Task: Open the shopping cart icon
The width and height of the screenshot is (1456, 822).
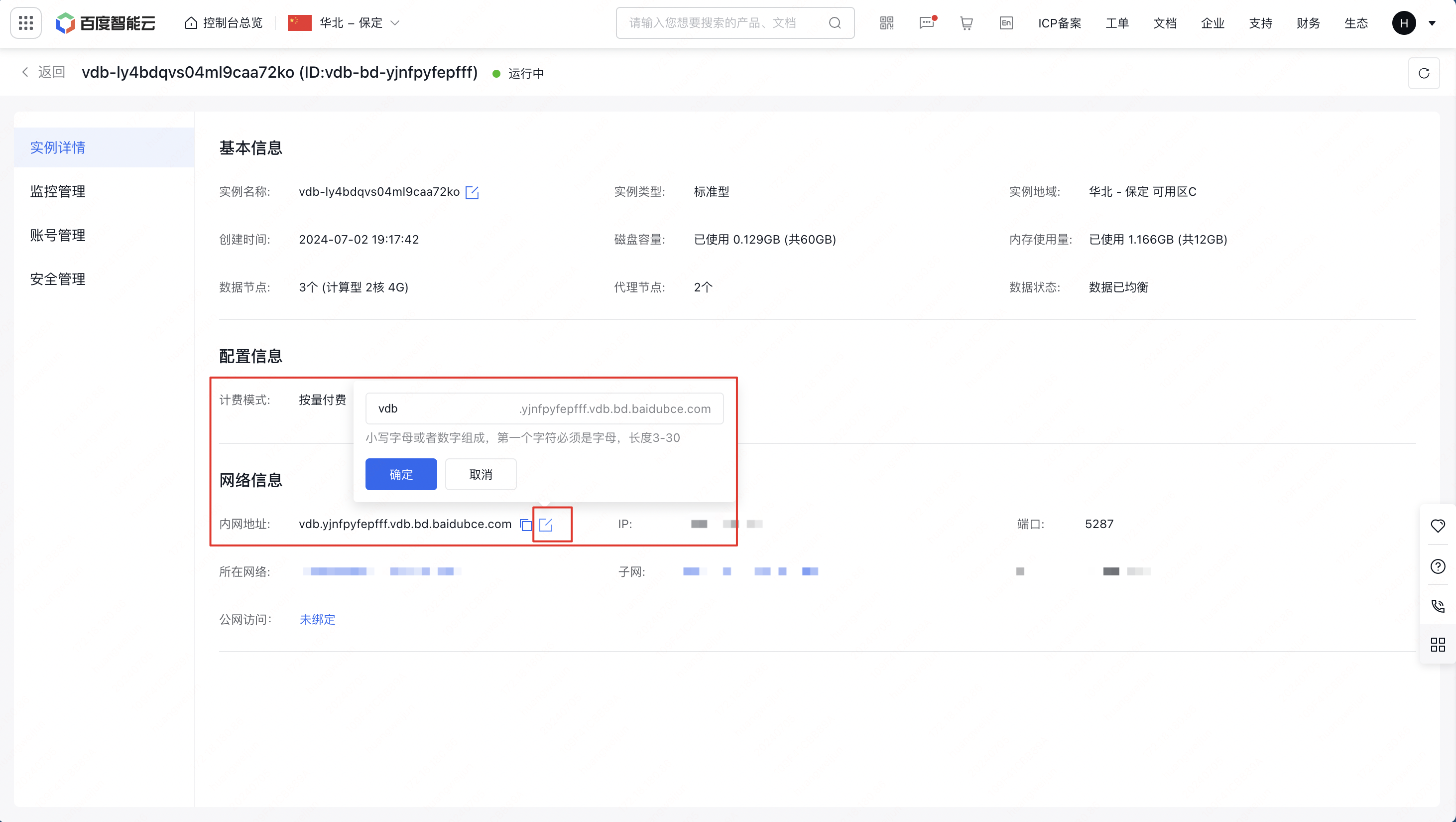Action: 967,23
